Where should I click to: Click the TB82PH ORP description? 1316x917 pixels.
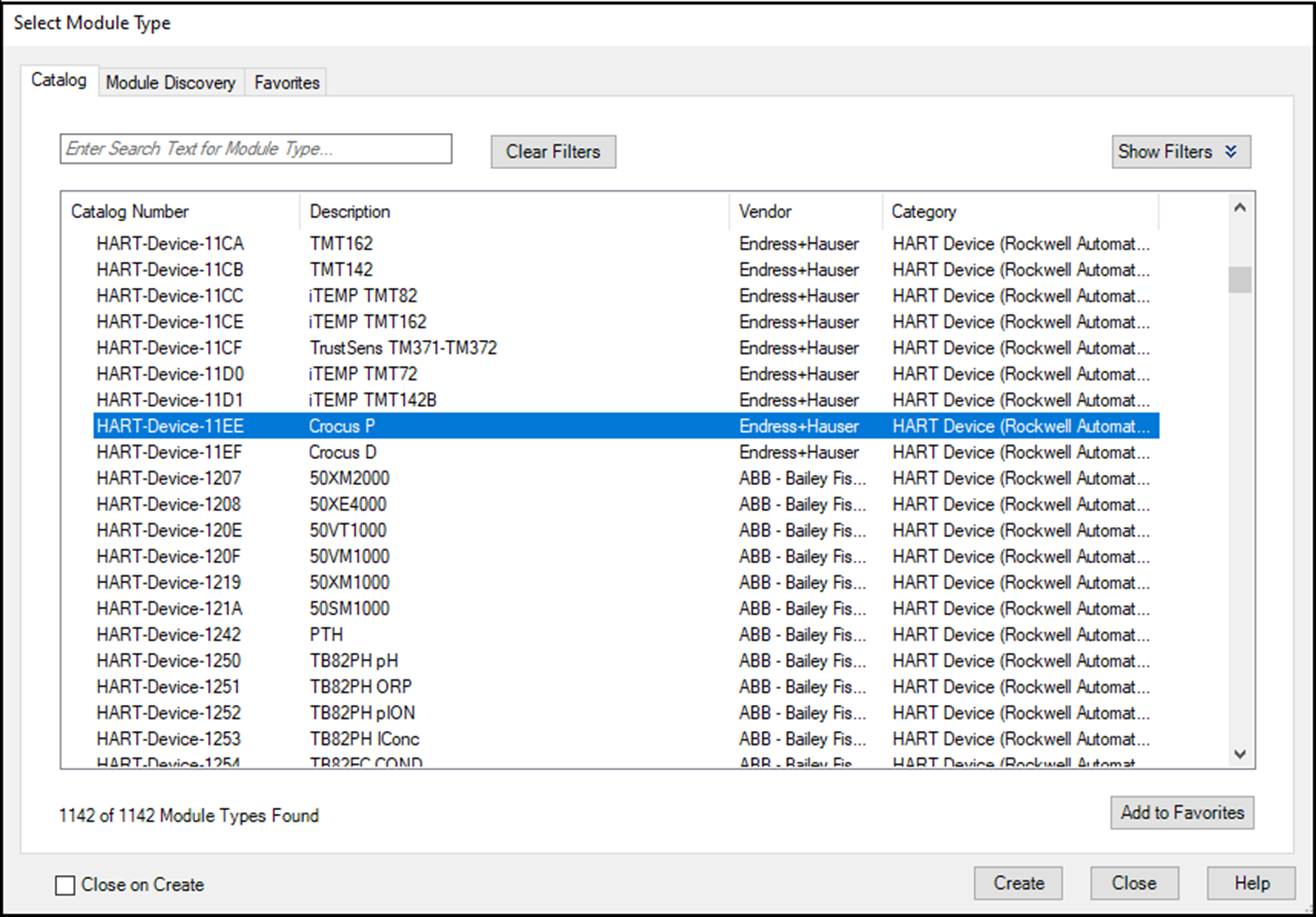point(361,687)
